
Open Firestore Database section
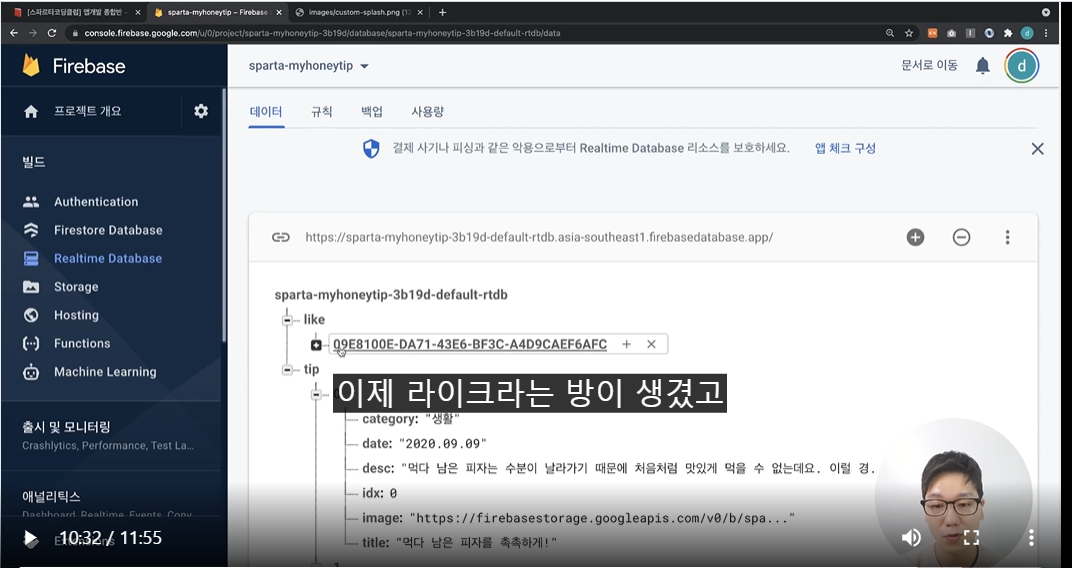point(108,230)
